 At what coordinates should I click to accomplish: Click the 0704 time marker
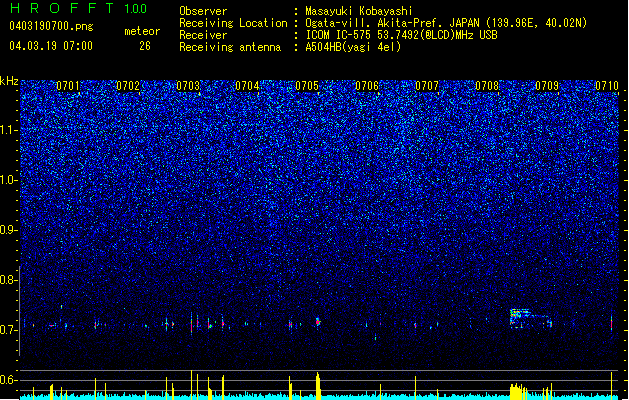tap(247, 86)
